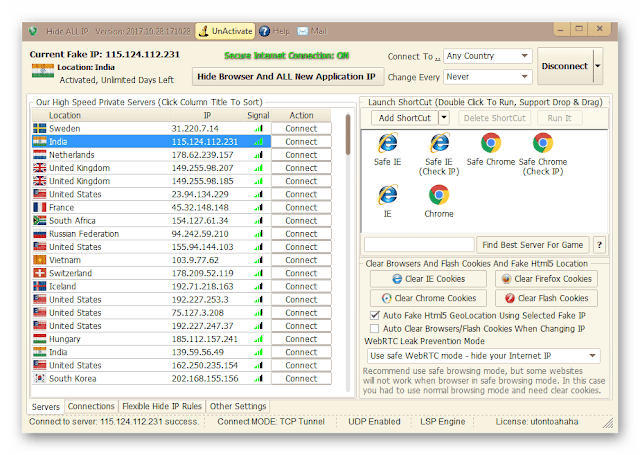The height and width of the screenshot is (455, 640).
Task: Click the Iceland flag icon
Action: (40, 286)
